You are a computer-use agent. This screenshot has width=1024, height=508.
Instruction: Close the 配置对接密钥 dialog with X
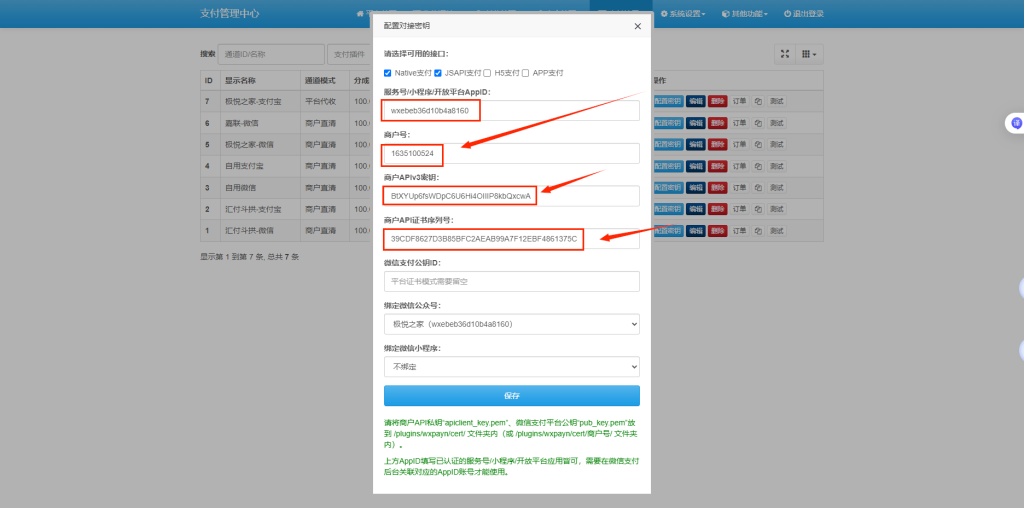pyautogui.click(x=637, y=27)
